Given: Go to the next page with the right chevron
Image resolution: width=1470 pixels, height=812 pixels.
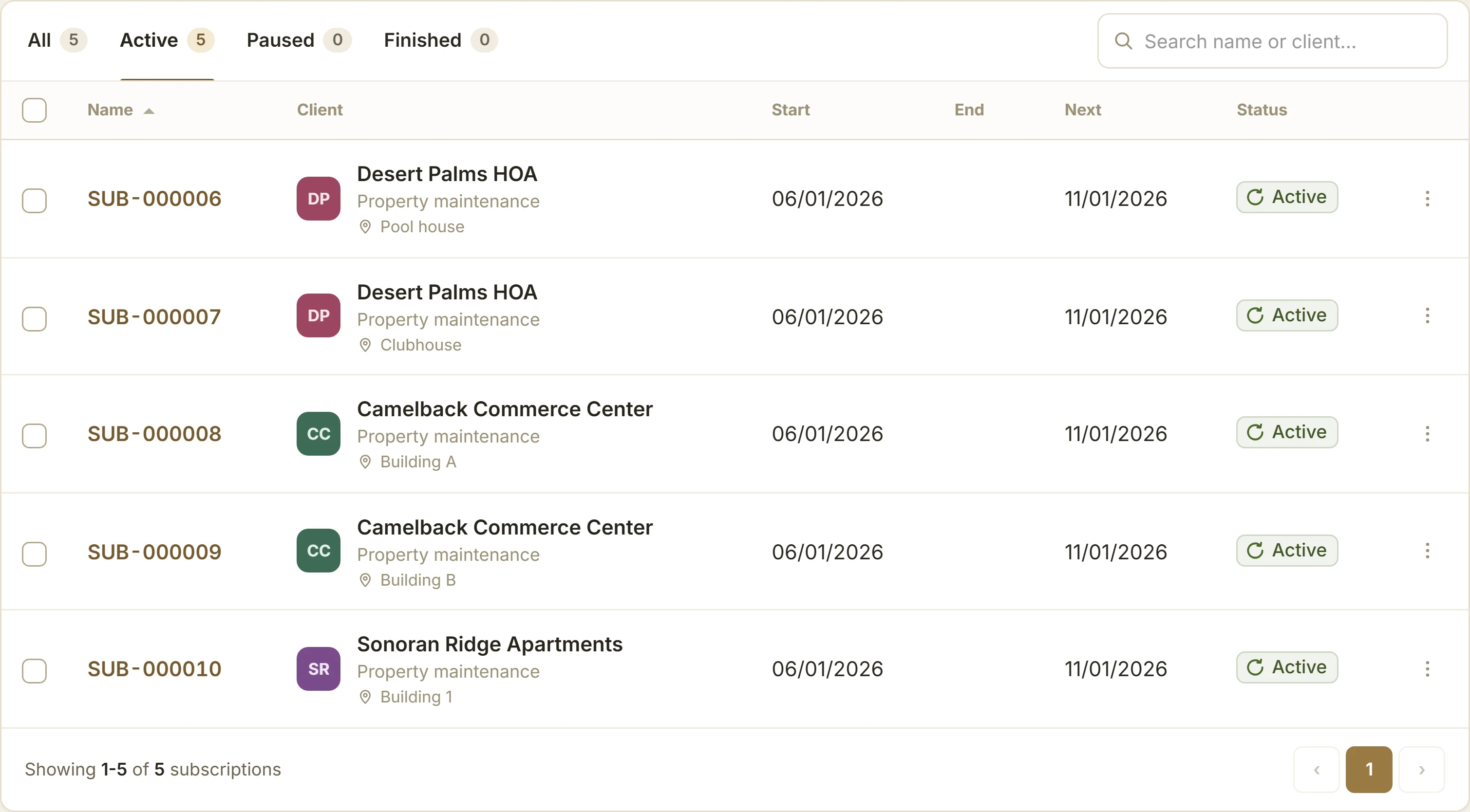Looking at the screenshot, I should point(1421,769).
